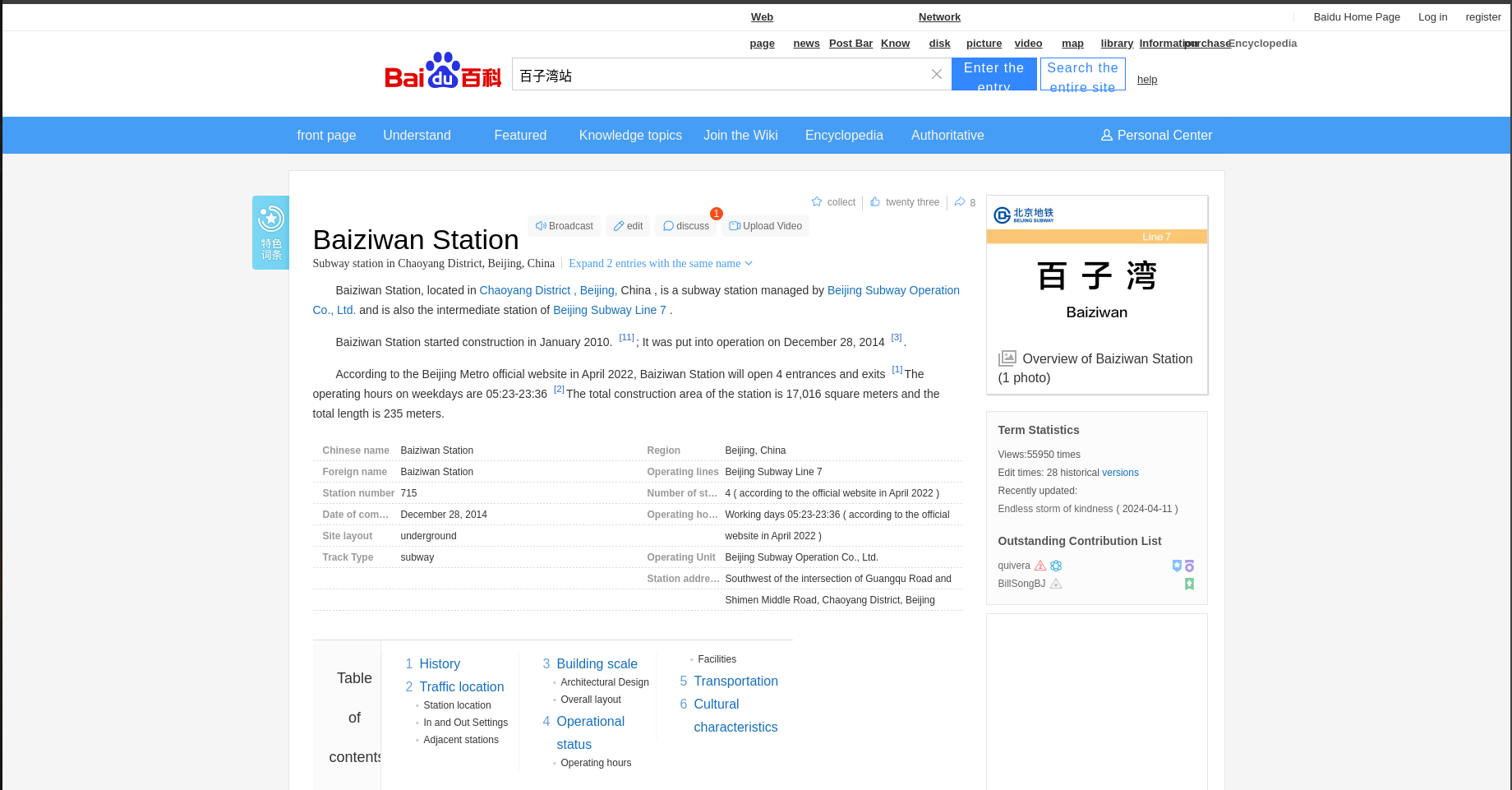Image resolution: width=1512 pixels, height=790 pixels.
Task: Click the collect star icon
Action: pyautogui.click(x=817, y=201)
